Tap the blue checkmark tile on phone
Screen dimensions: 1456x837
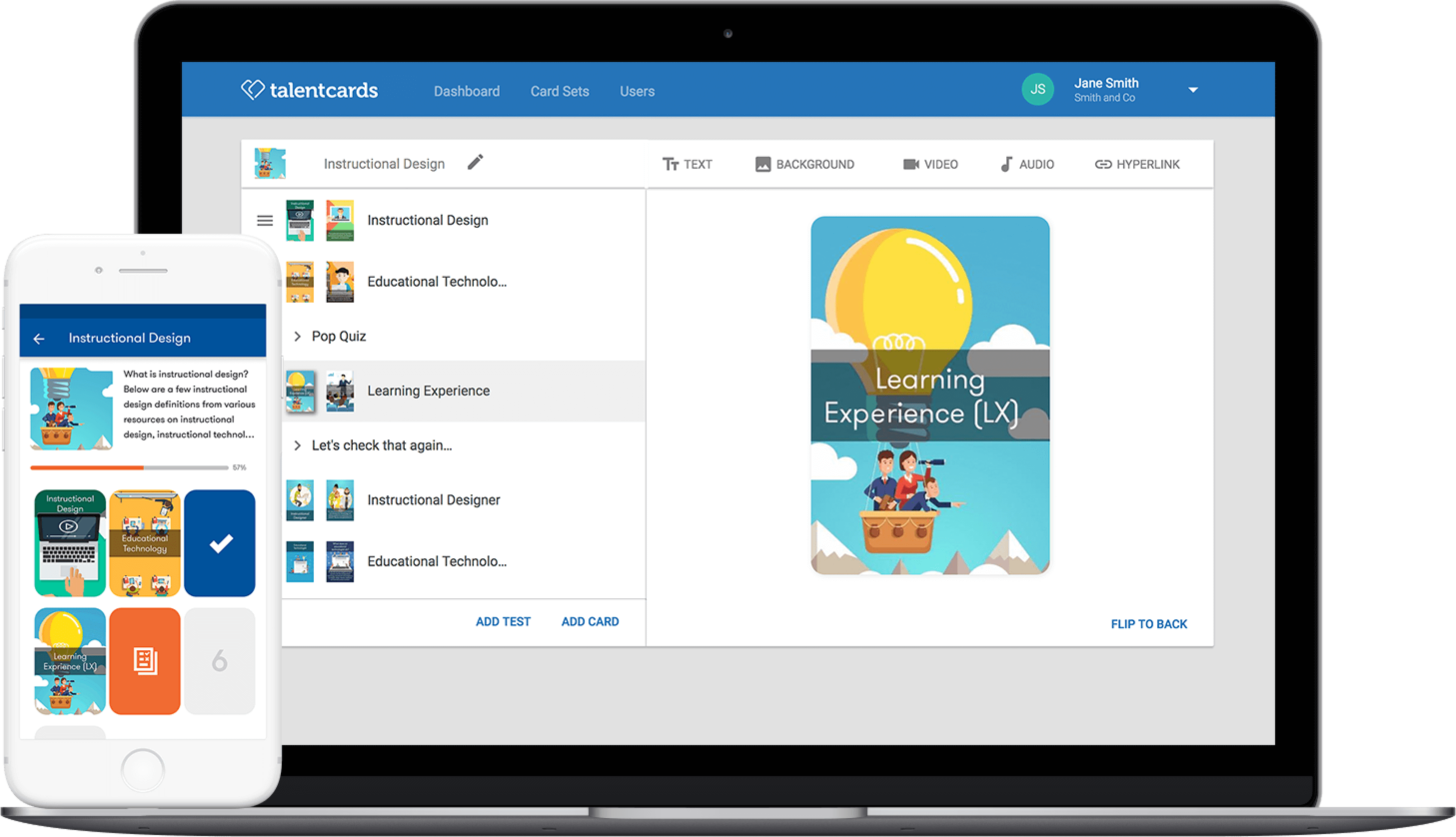pyautogui.click(x=220, y=543)
